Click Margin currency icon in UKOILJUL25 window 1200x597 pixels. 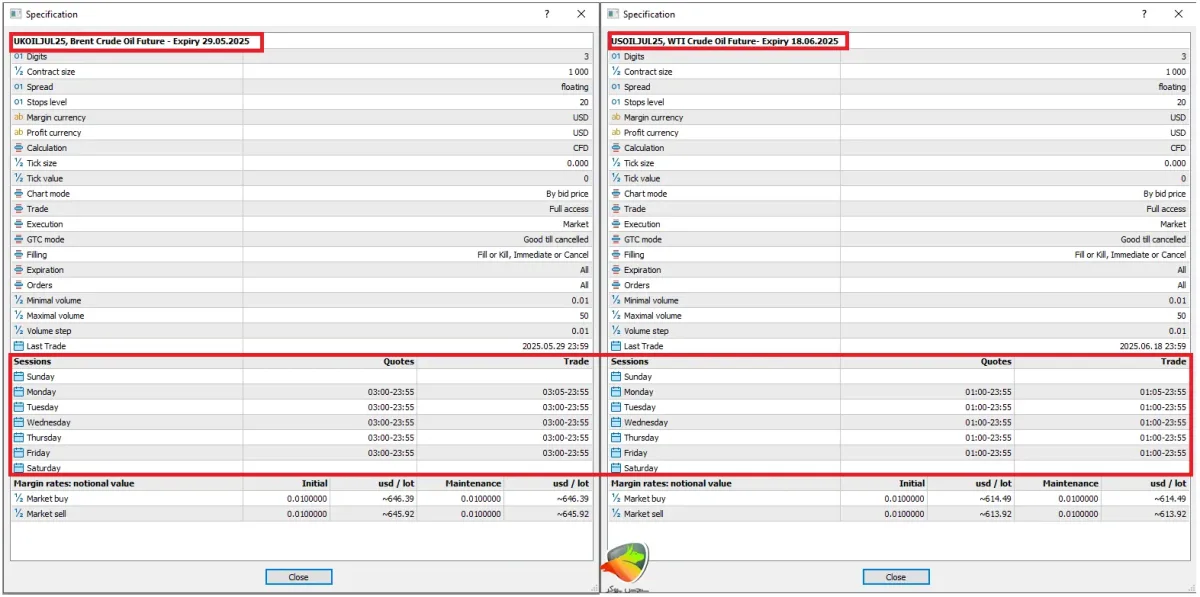(x=18, y=118)
